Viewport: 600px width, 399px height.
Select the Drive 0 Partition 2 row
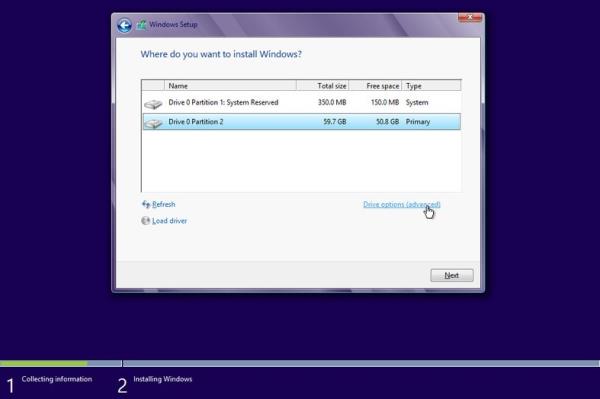point(301,122)
